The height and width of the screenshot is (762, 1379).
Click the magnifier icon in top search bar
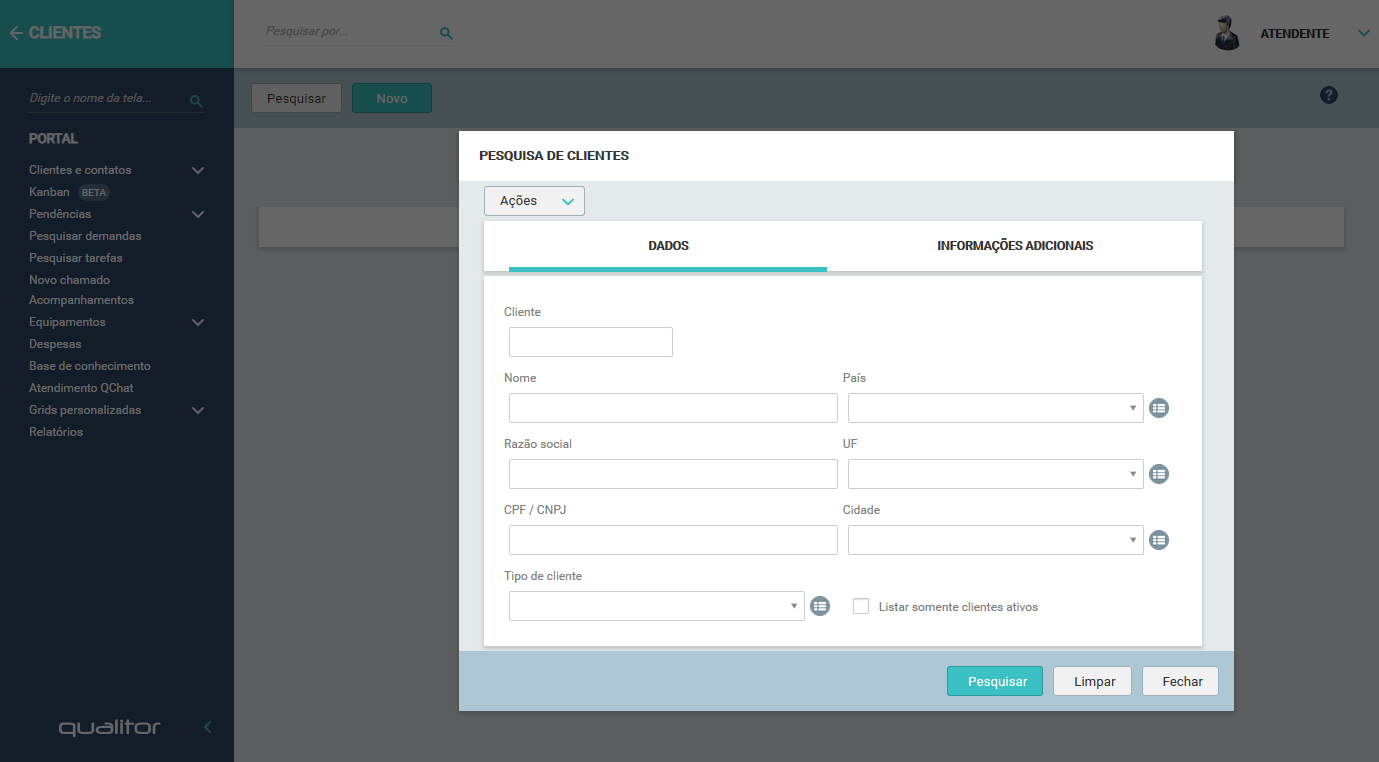[x=446, y=33]
